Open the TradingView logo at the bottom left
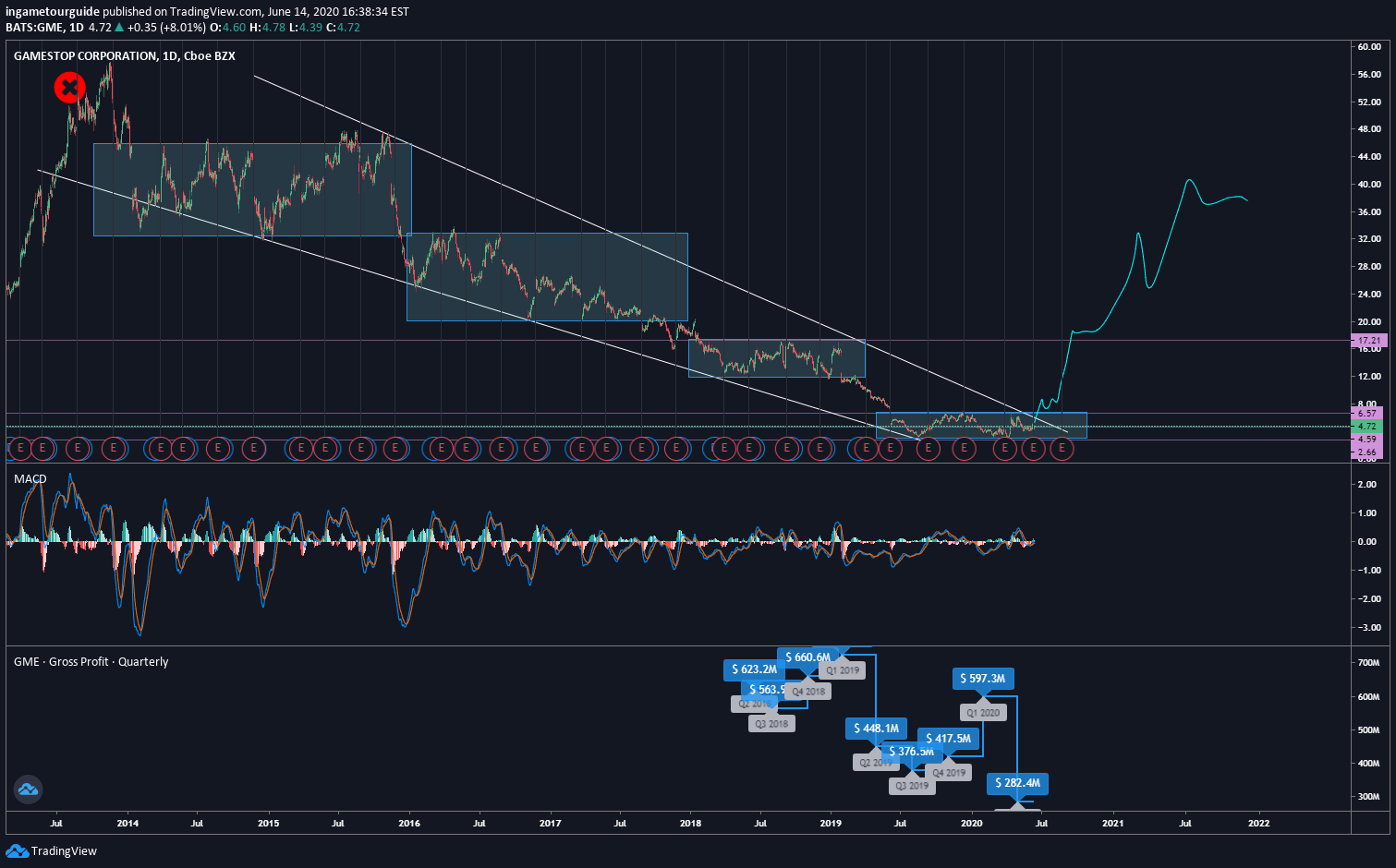Image resolution: width=1396 pixels, height=868 pixels. click(x=52, y=850)
